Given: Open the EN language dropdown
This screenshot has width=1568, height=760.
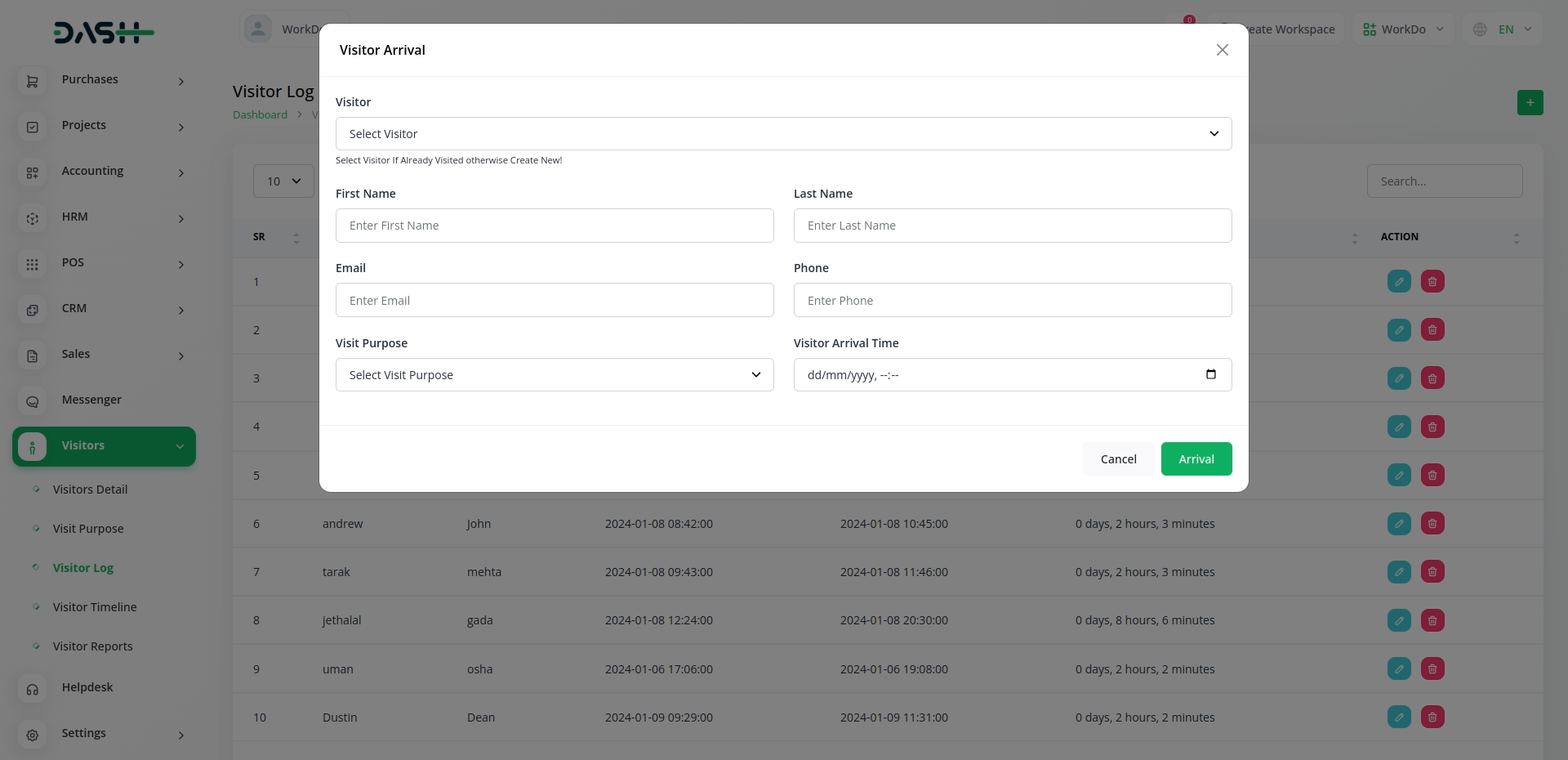Looking at the screenshot, I should click(1503, 29).
